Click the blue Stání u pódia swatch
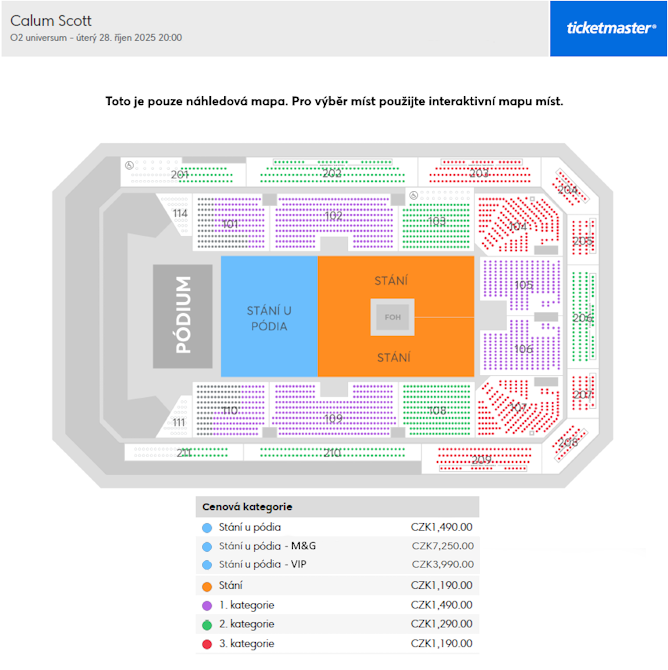 pos(207,528)
